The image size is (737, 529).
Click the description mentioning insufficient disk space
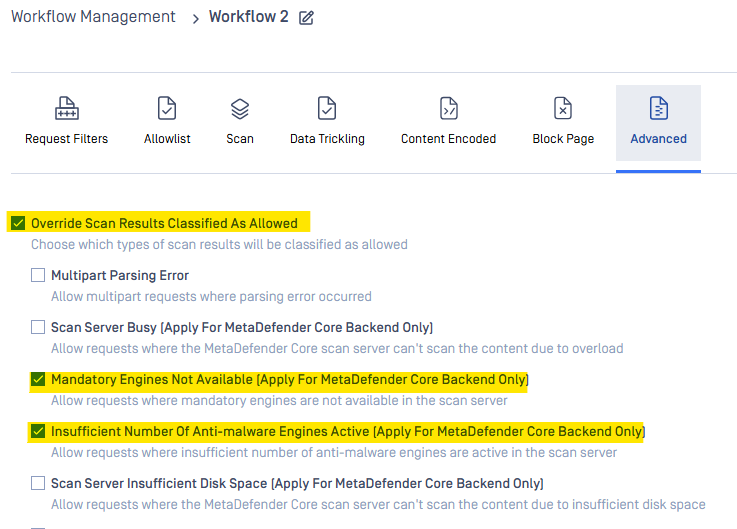click(x=378, y=505)
